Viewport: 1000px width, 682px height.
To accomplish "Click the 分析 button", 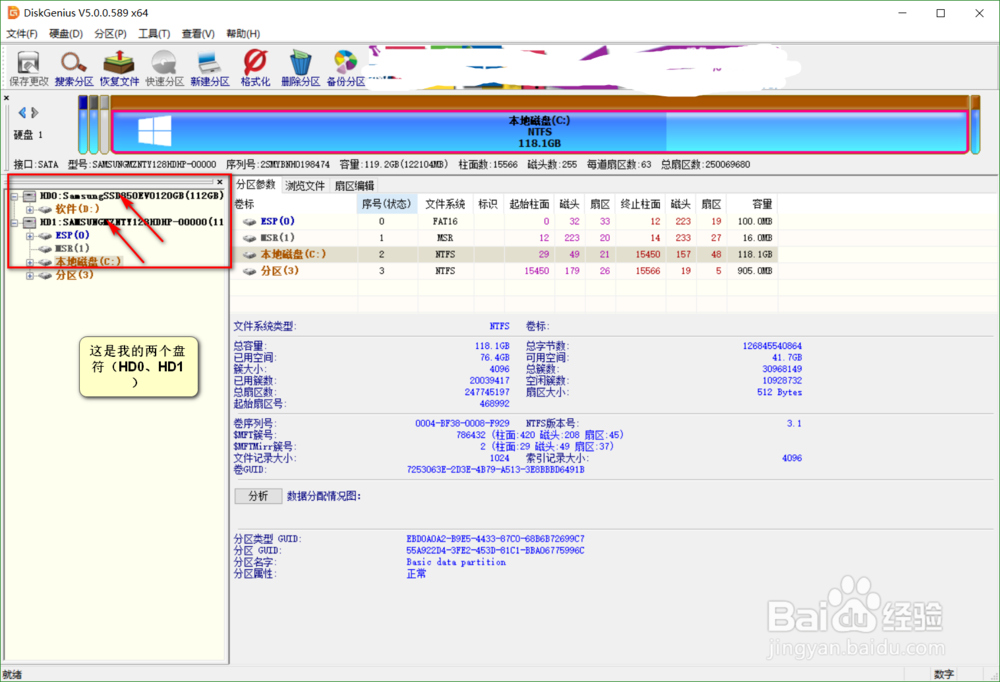I will point(258,496).
